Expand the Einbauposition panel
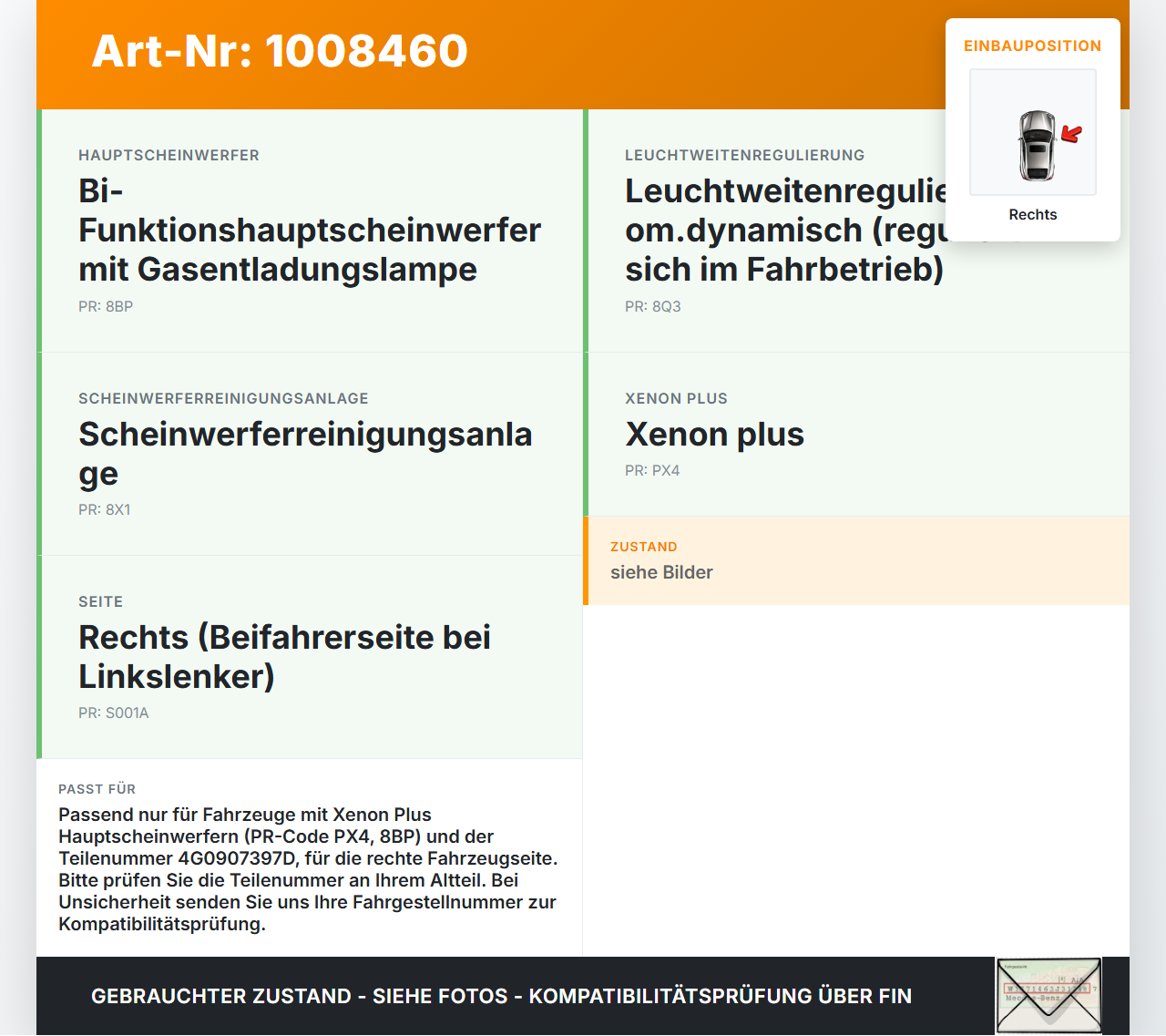 1033,46
